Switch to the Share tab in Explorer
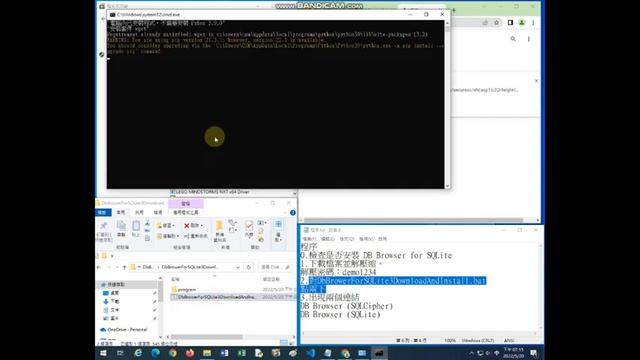 [139, 213]
